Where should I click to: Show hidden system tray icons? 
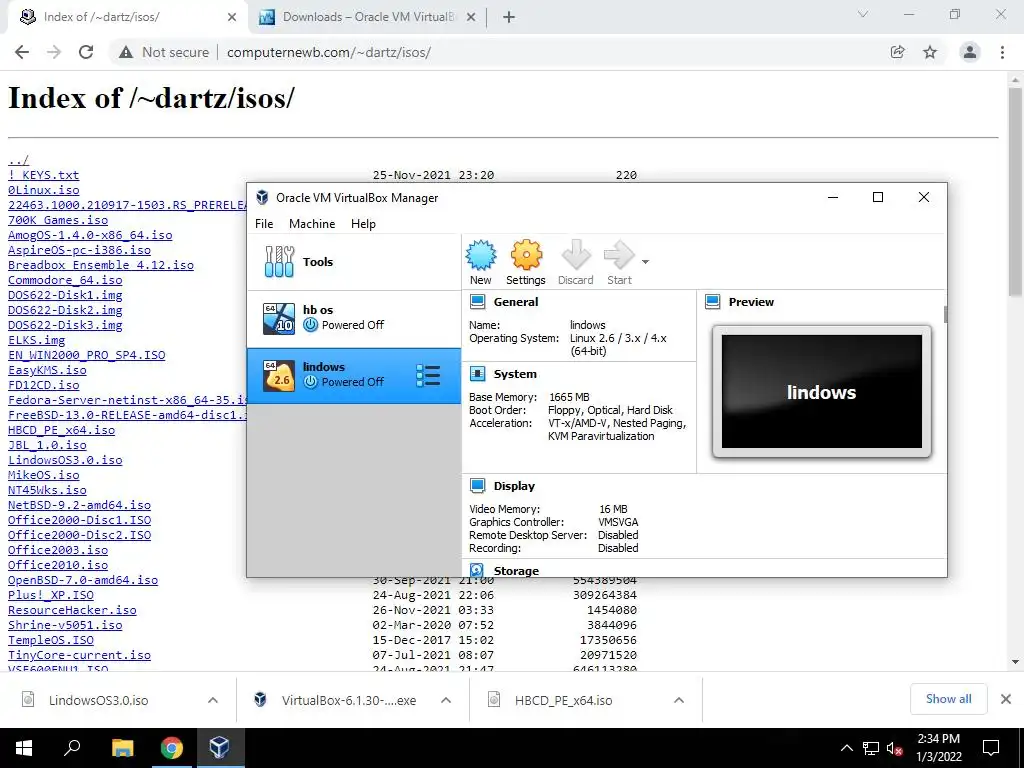(846, 748)
